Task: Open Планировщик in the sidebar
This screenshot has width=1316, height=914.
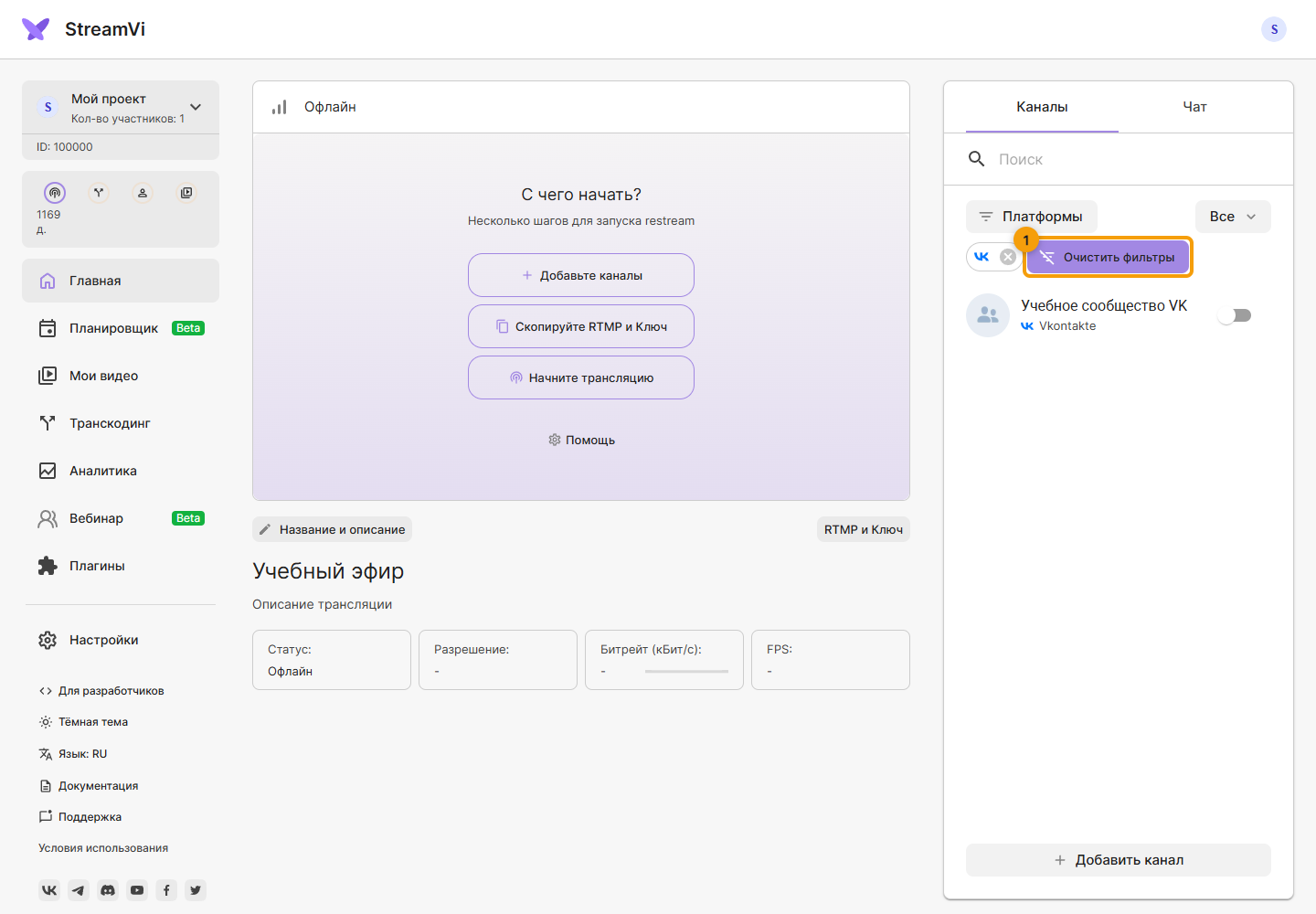Action: pyautogui.click(x=121, y=328)
